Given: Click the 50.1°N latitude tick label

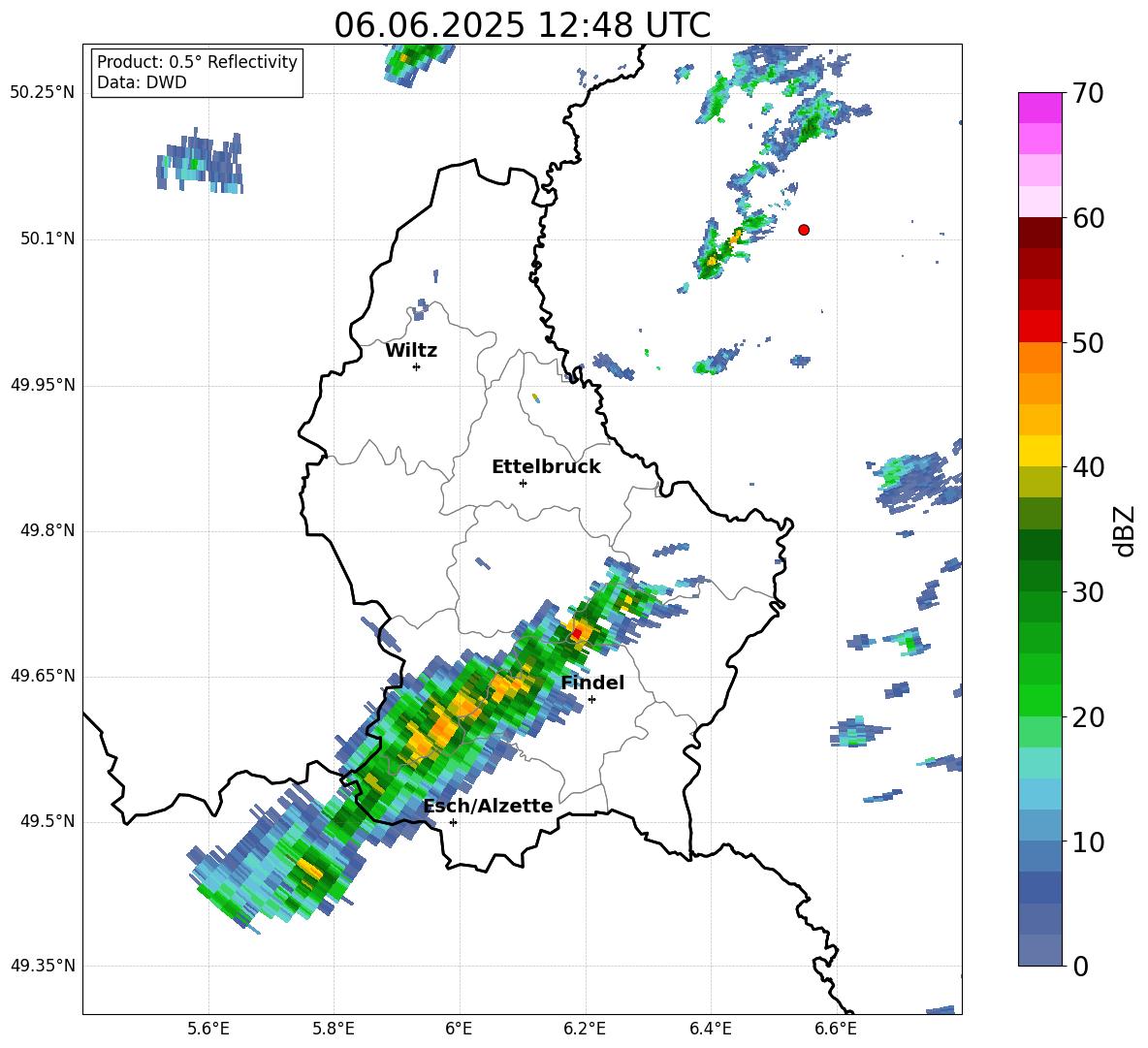Looking at the screenshot, I should (48, 239).
